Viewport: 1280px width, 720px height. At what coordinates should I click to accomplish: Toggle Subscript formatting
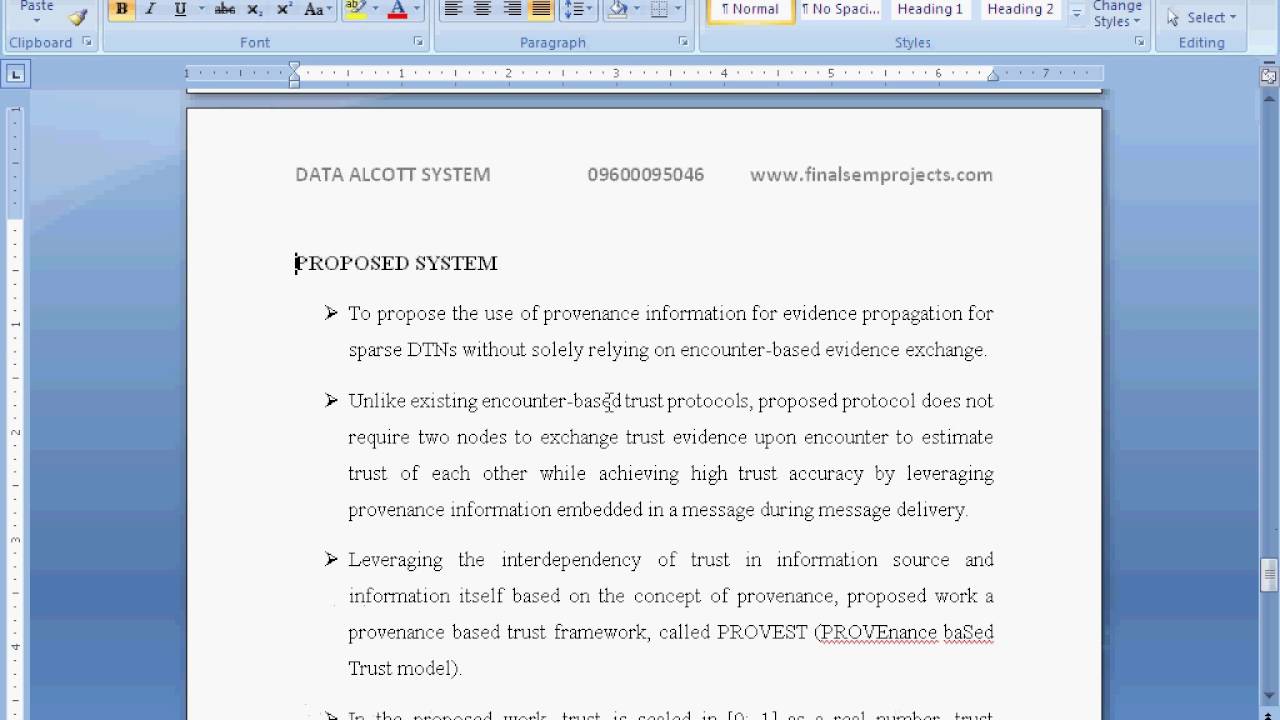[254, 10]
